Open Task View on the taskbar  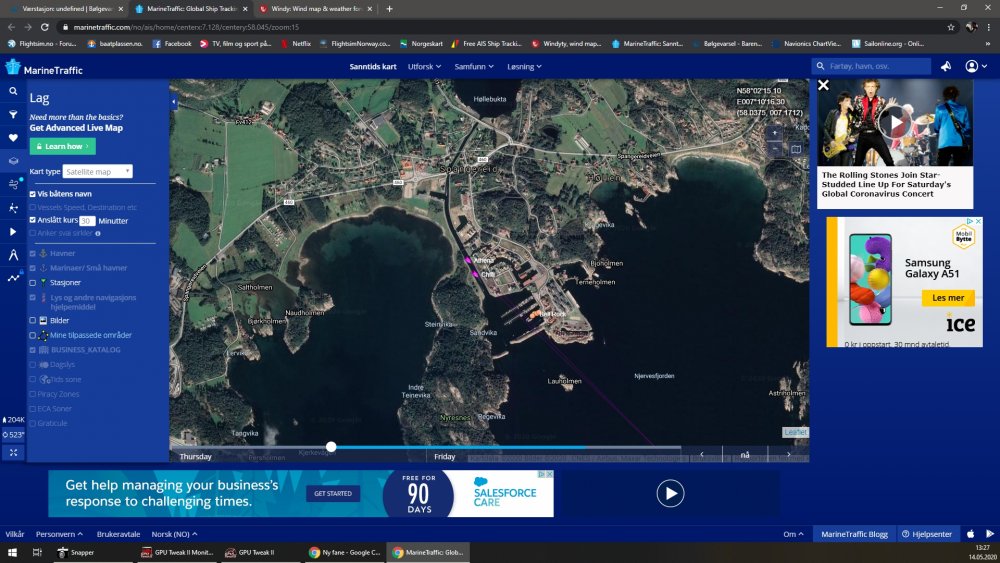37,553
